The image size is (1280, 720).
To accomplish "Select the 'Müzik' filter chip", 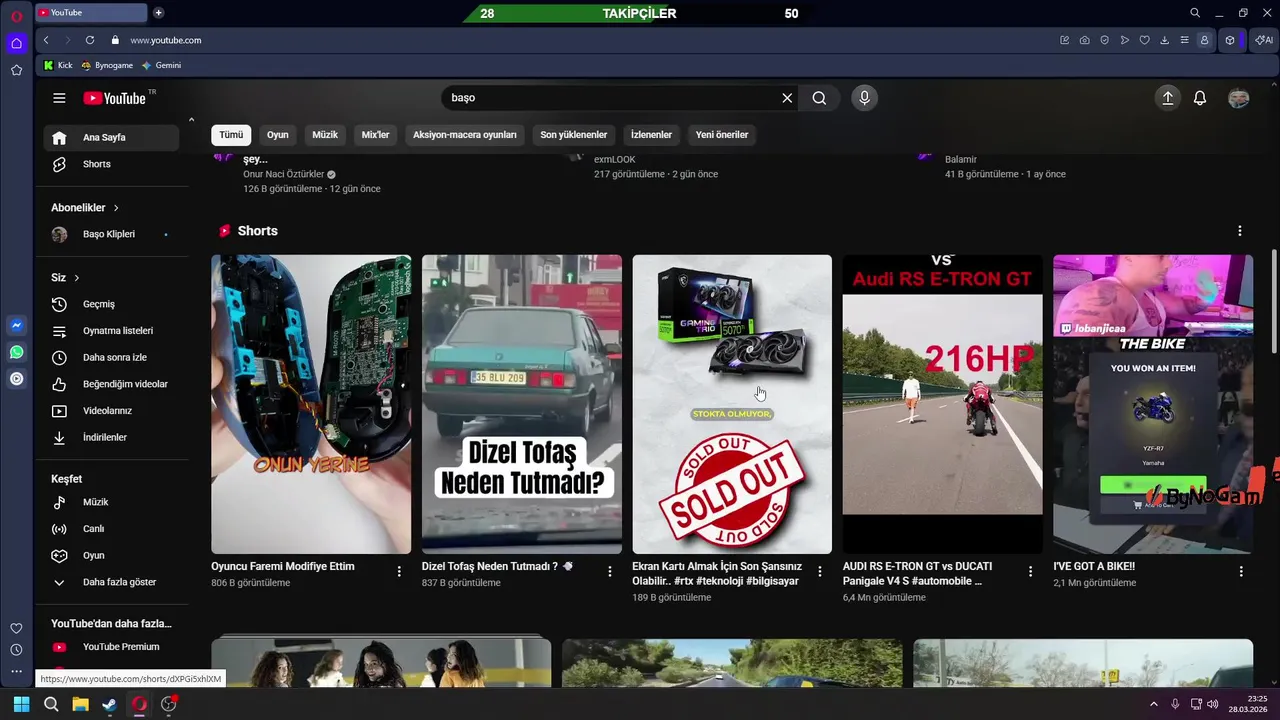I will pos(325,135).
